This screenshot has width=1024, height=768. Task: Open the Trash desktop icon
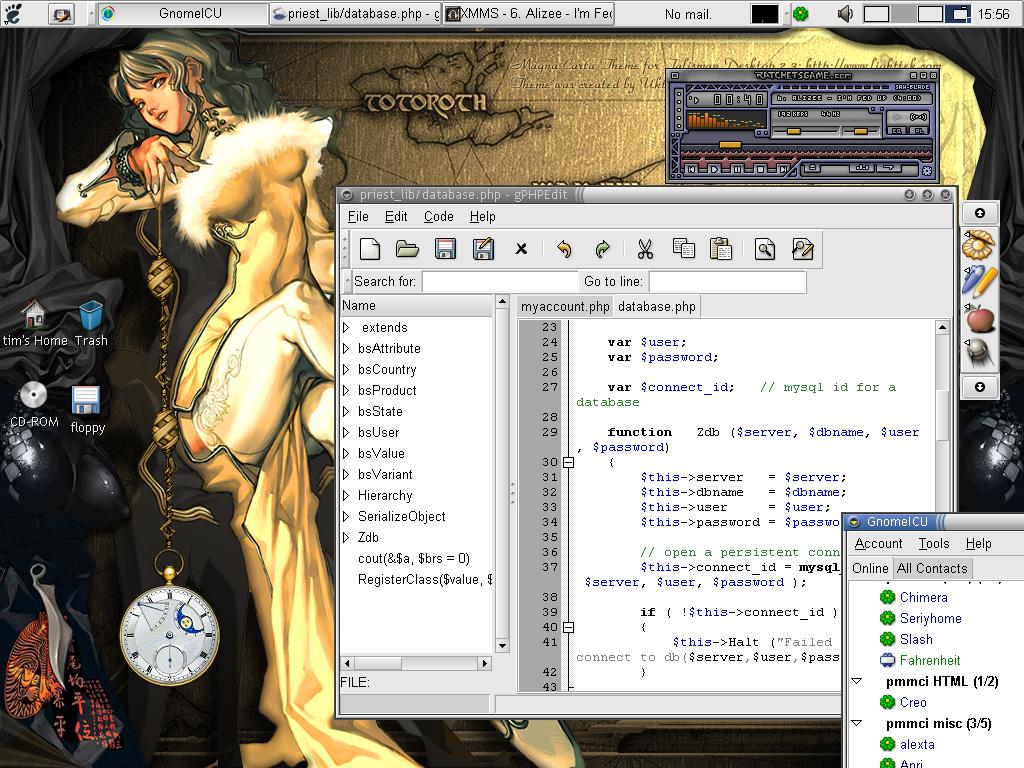pos(91,323)
